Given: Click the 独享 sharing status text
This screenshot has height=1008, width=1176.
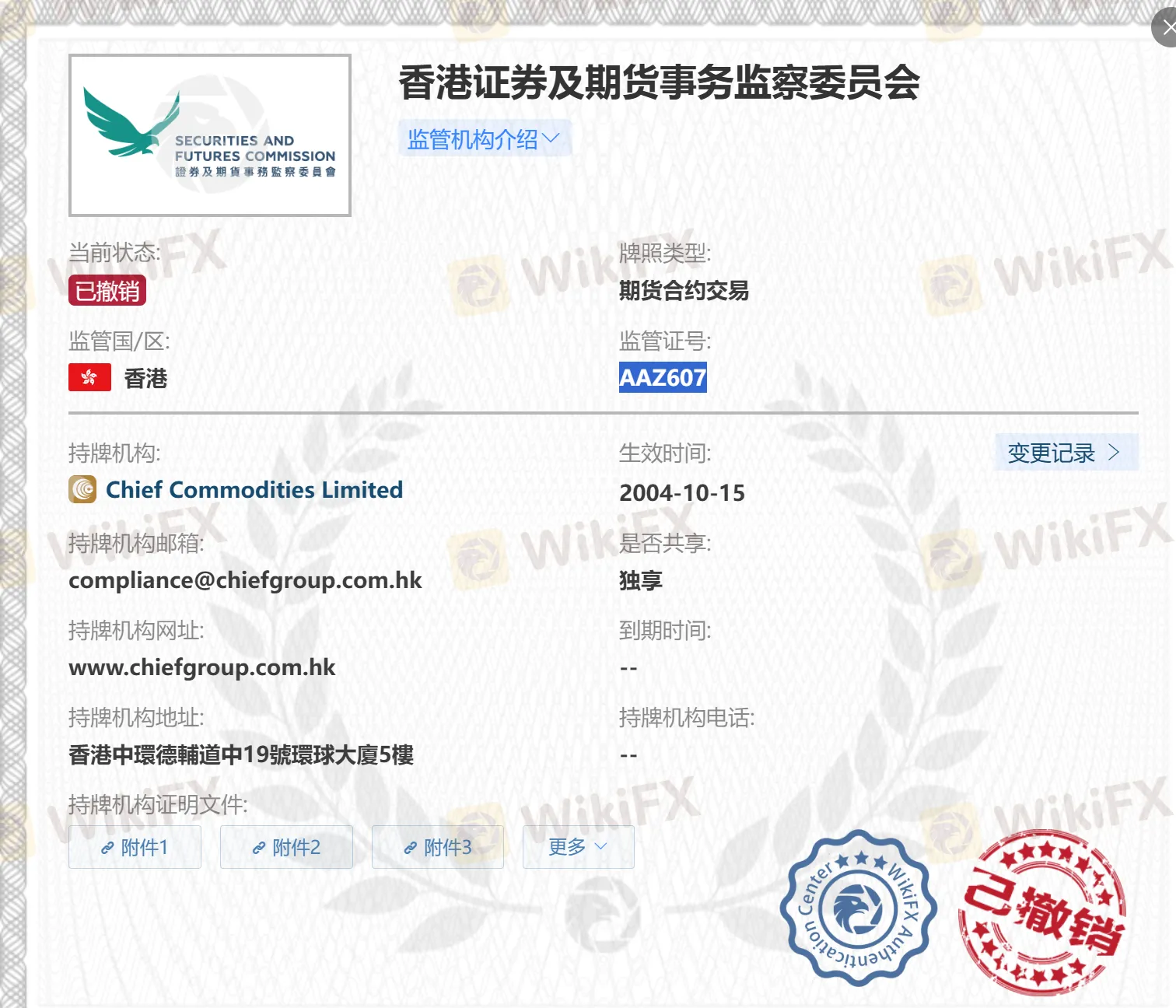Looking at the screenshot, I should pos(641,580).
